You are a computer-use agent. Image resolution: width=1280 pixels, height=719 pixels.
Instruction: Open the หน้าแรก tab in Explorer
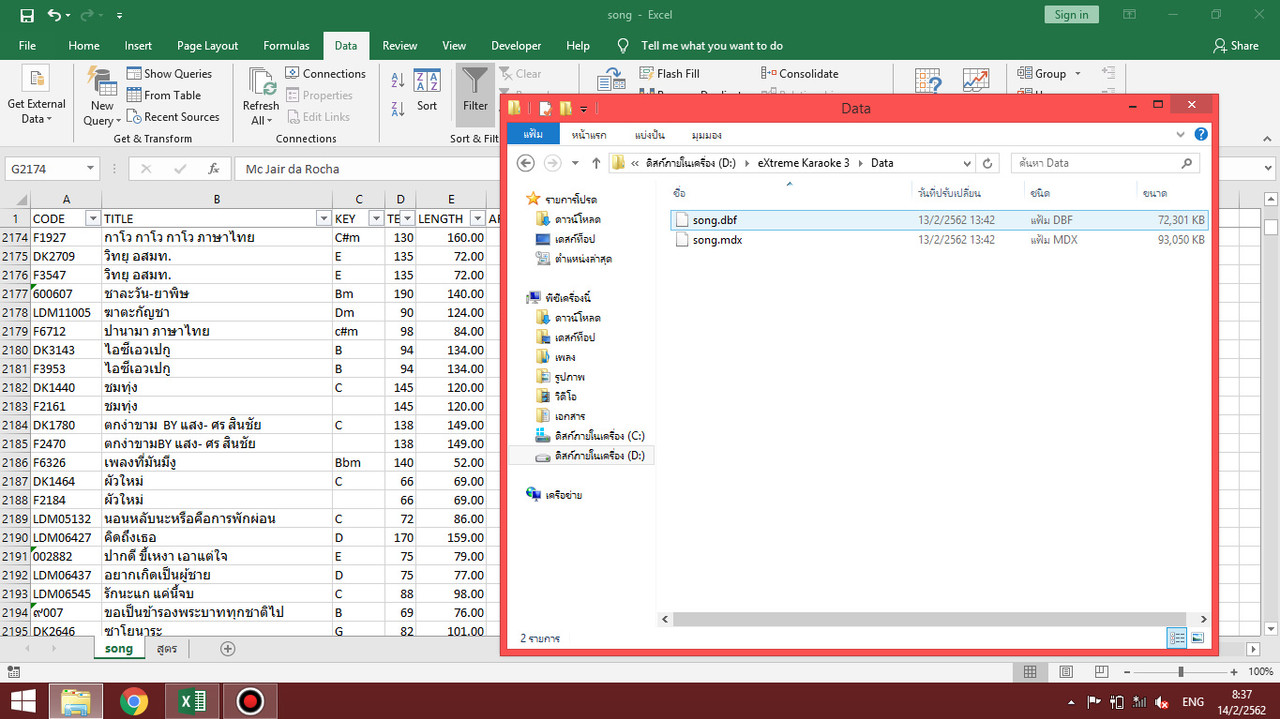(589, 134)
